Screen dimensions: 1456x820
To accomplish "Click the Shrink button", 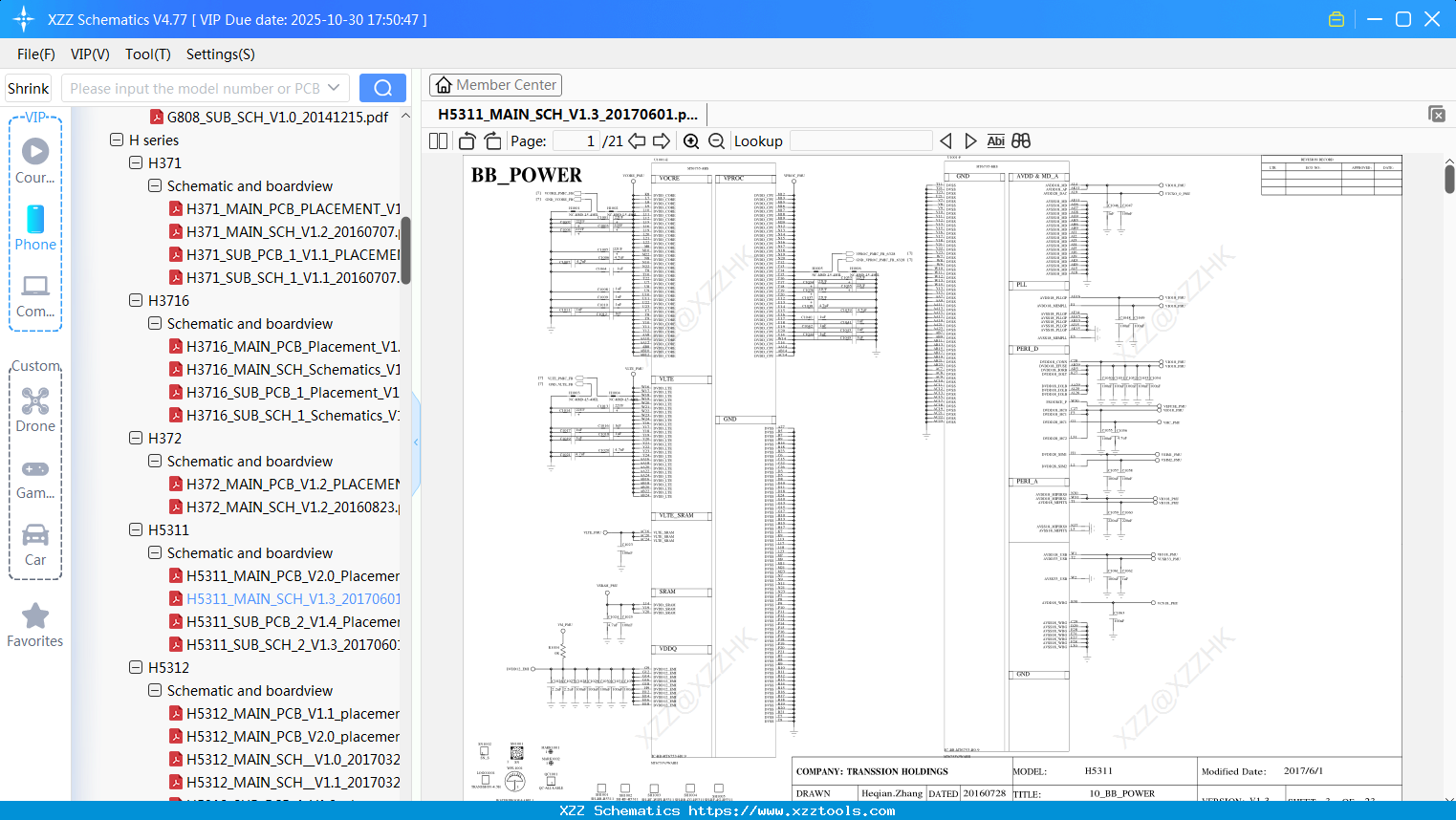I will 28,87.
